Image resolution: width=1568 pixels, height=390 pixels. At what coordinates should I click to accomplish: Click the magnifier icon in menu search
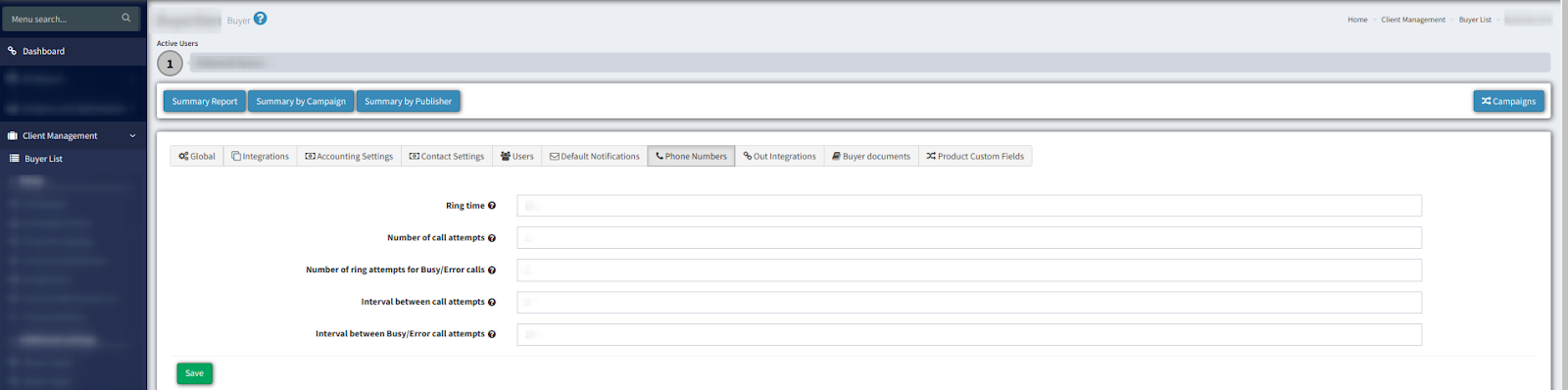click(125, 18)
